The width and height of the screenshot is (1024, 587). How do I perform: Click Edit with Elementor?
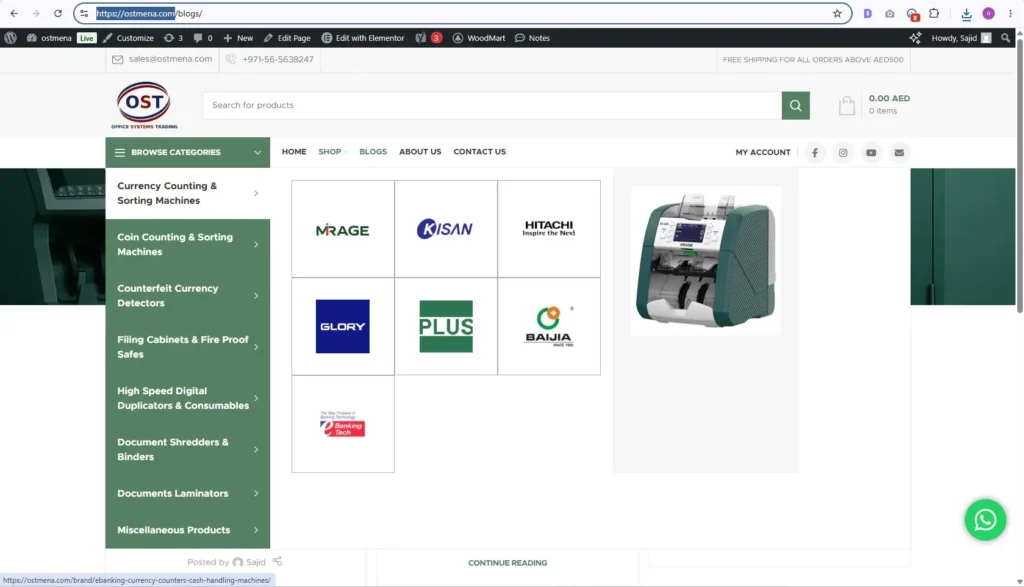tap(363, 38)
